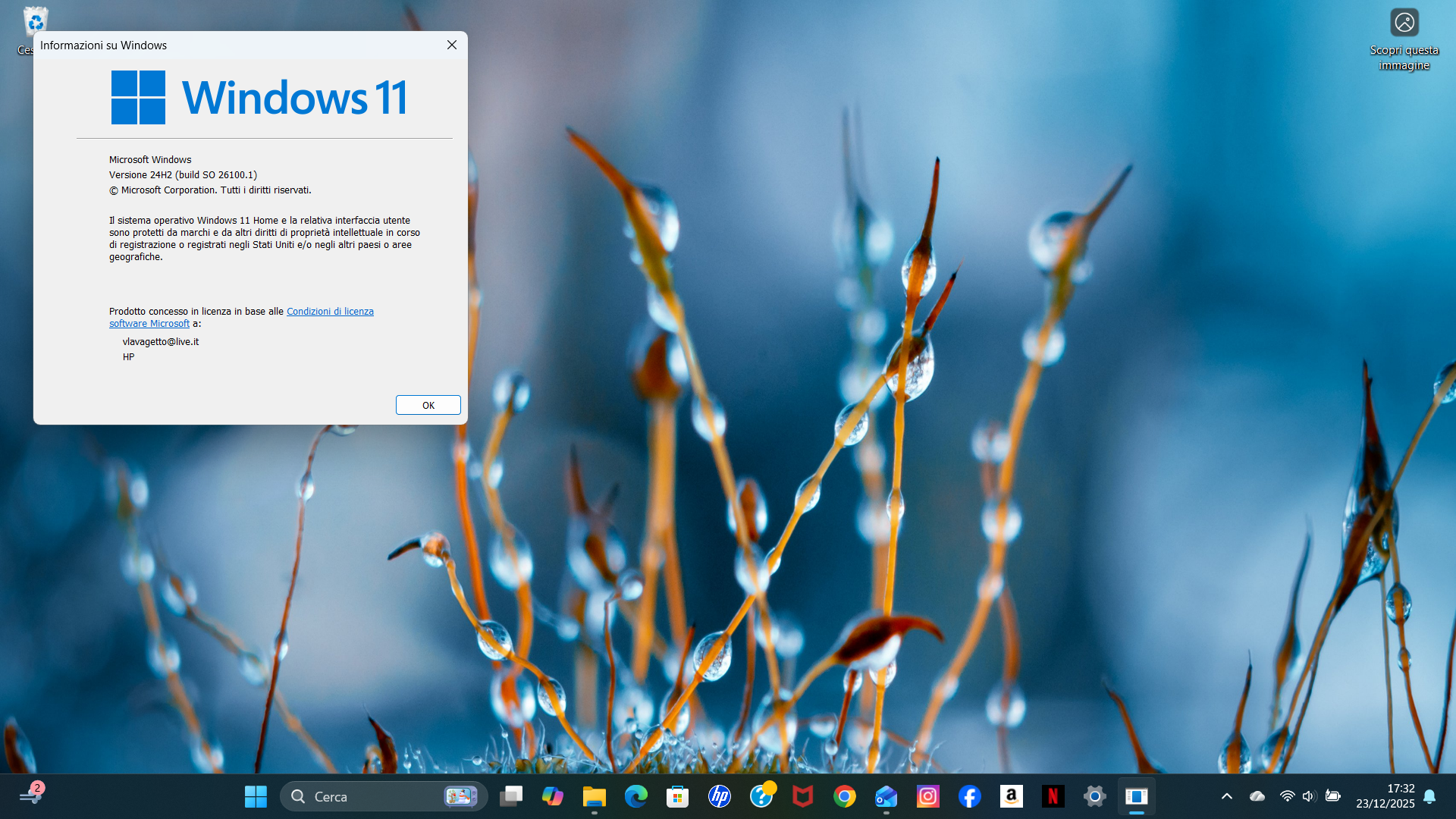Launch Netflix from the taskbar
Screen dimensions: 1456x819
[1053, 796]
